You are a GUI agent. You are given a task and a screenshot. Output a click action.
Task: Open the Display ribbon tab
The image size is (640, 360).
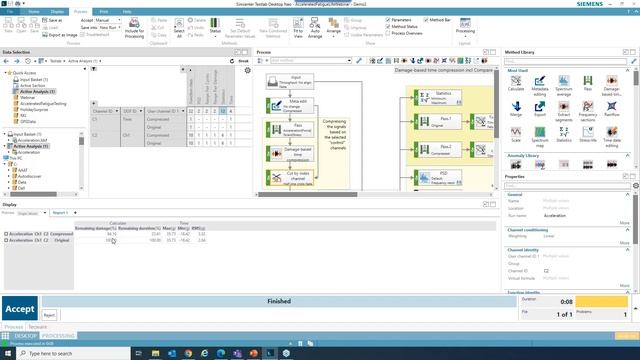[x=57, y=12]
